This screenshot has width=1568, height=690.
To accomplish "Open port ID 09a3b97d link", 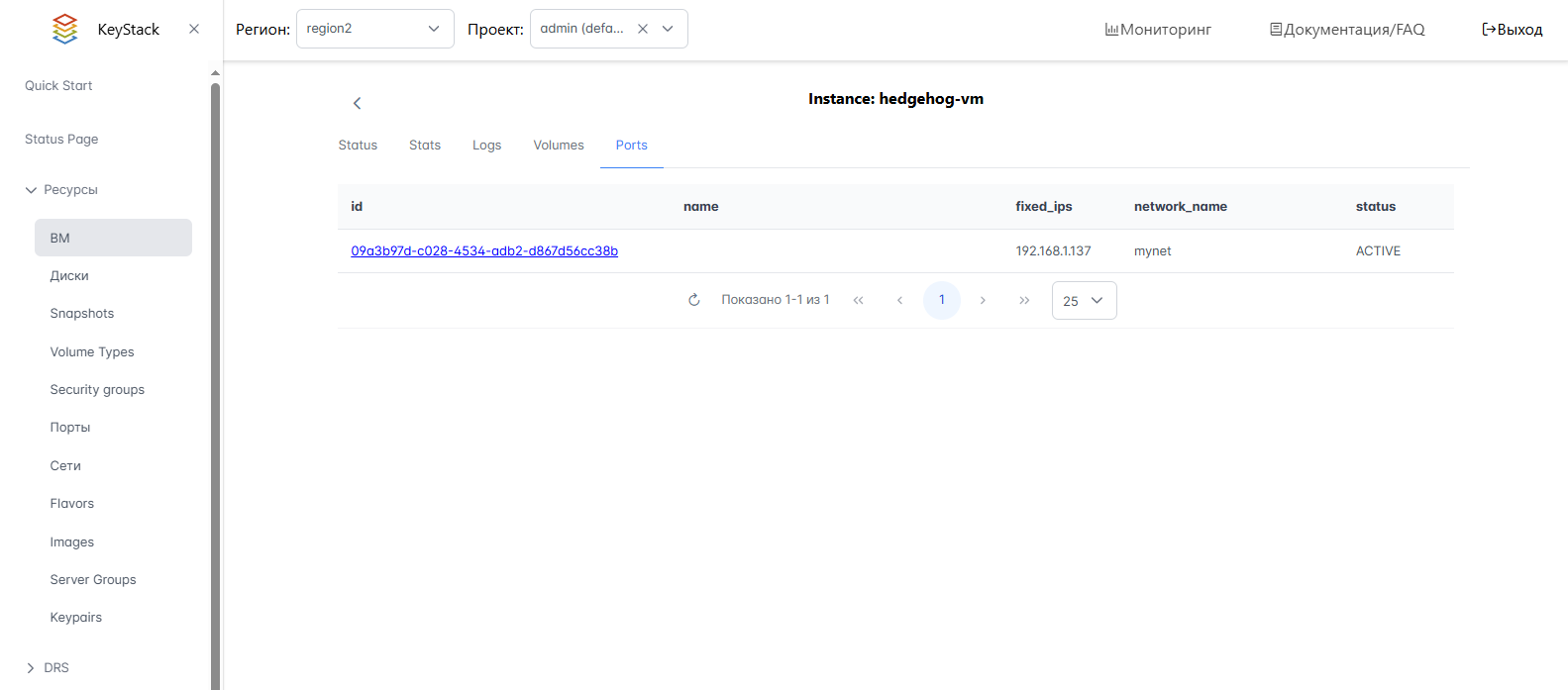I will (x=484, y=251).
